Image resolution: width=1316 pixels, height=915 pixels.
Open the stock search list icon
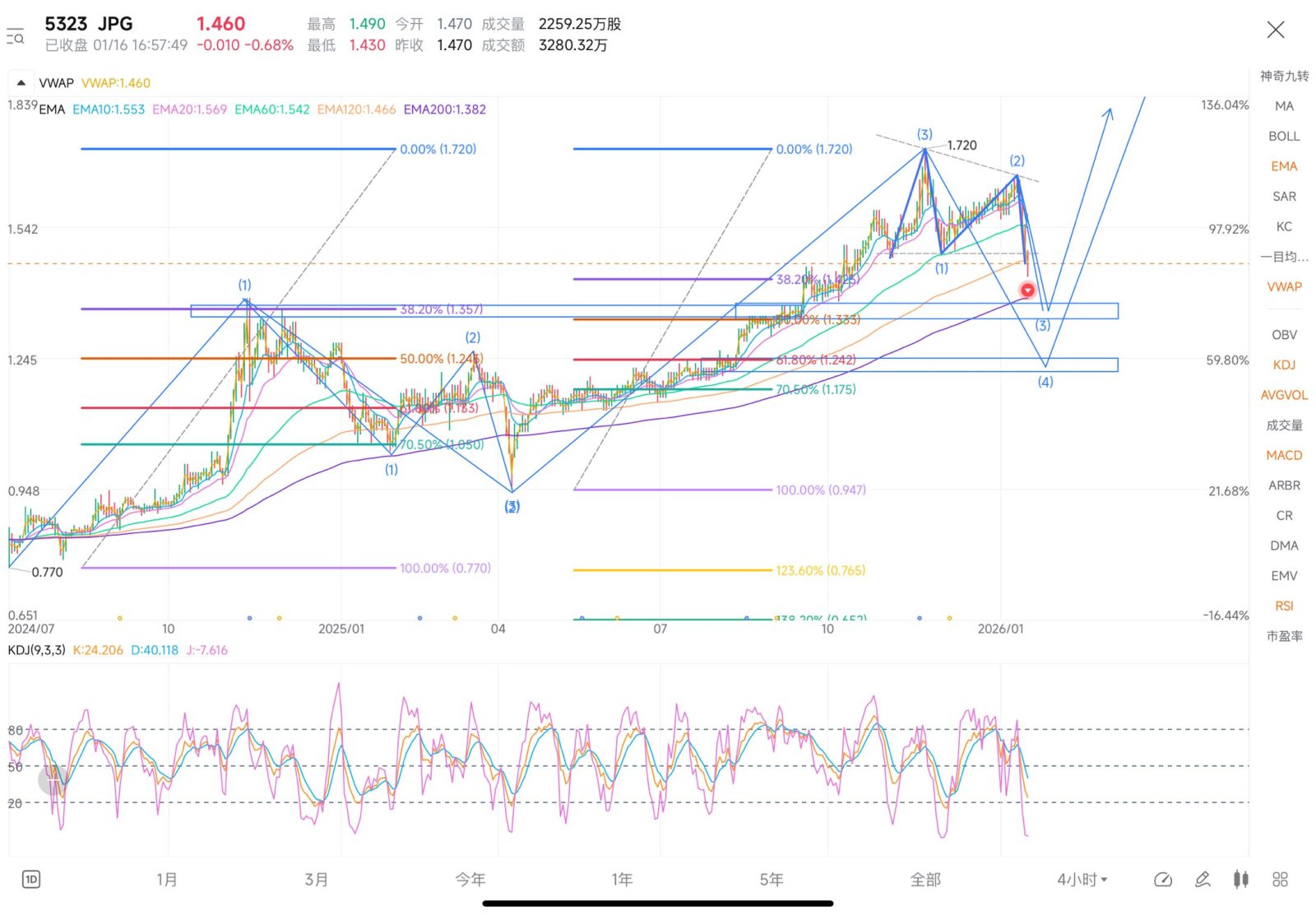click(15, 35)
